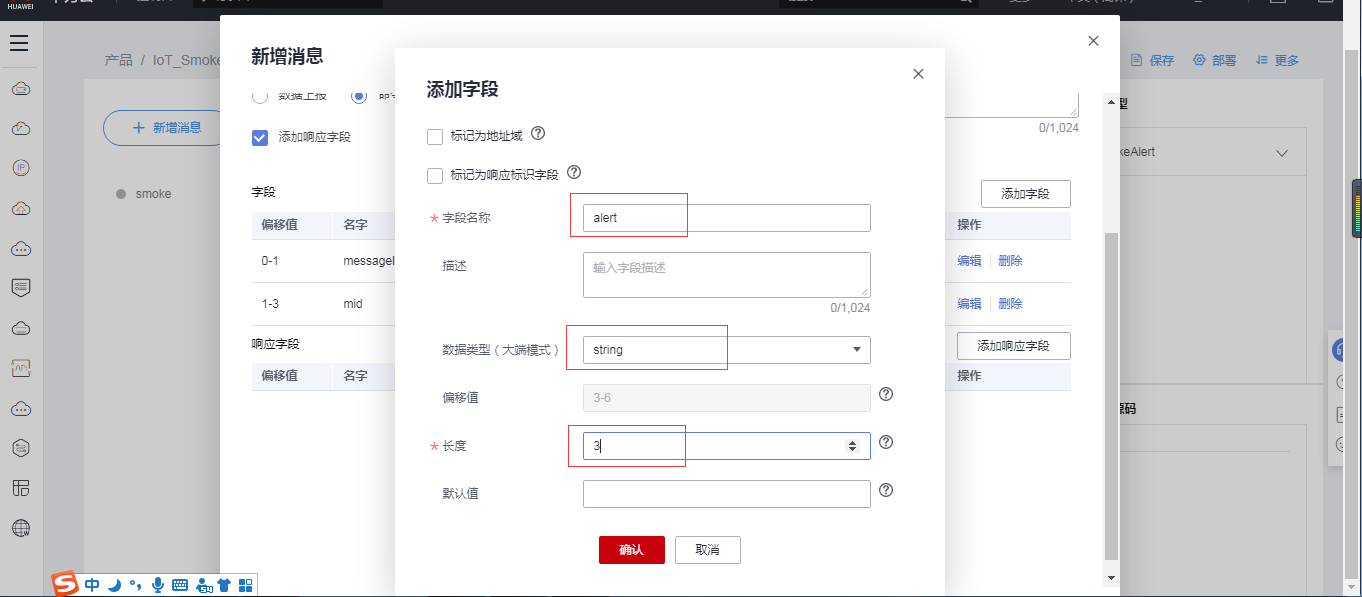Open the list panel sidebar icon
Screen dimensions: 1362x597
[x=20, y=288]
